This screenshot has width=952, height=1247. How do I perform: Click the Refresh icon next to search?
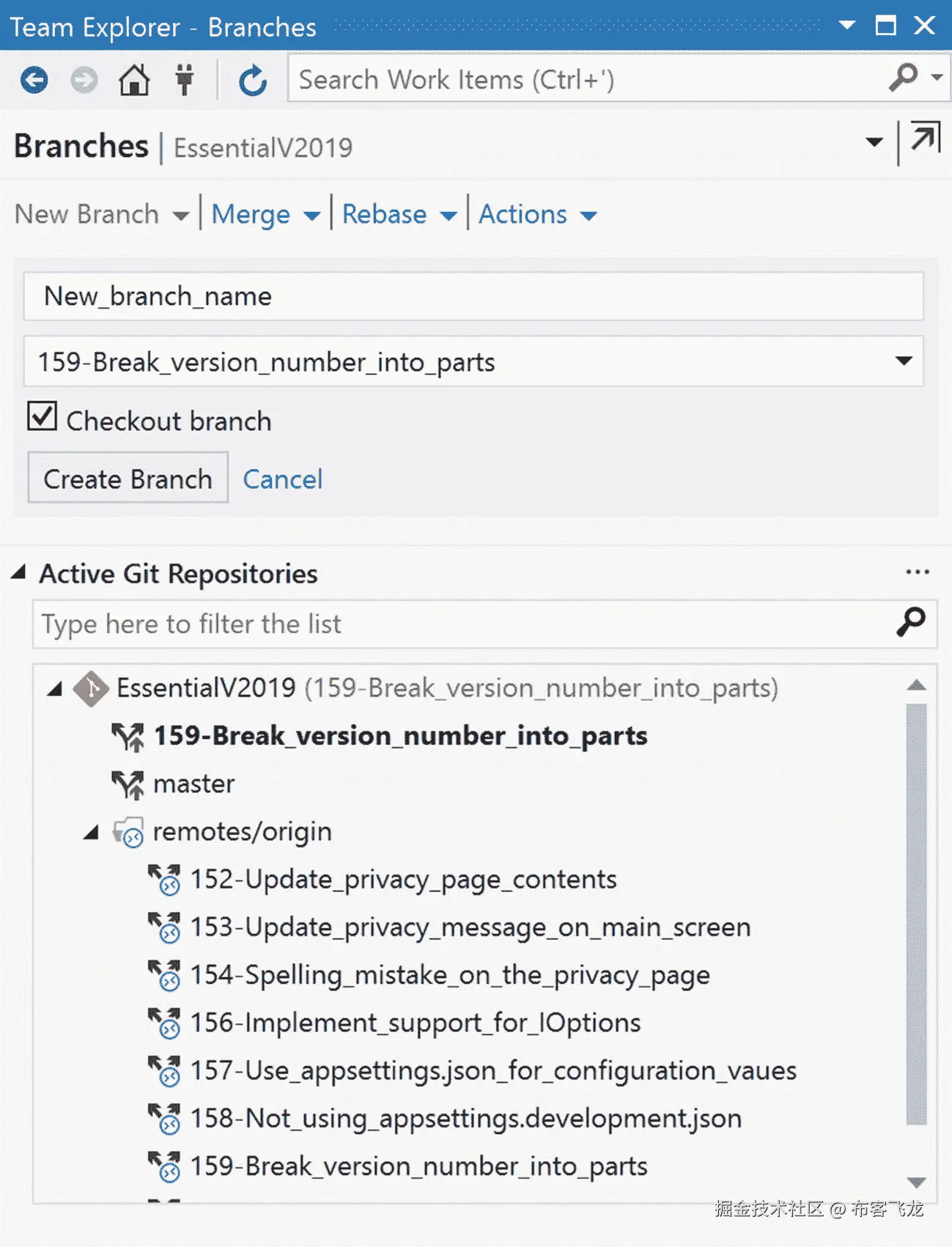coord(251,80)
